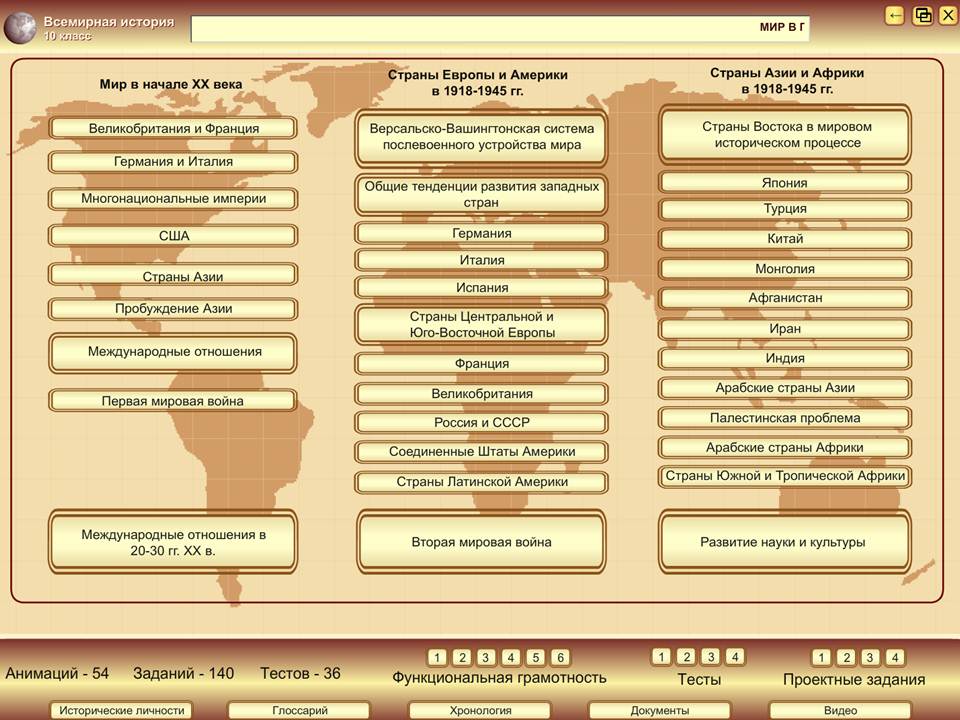This screenshot has height=720, width=960.
Task: Open the Многонациональные империи topic
Action: 173,199
